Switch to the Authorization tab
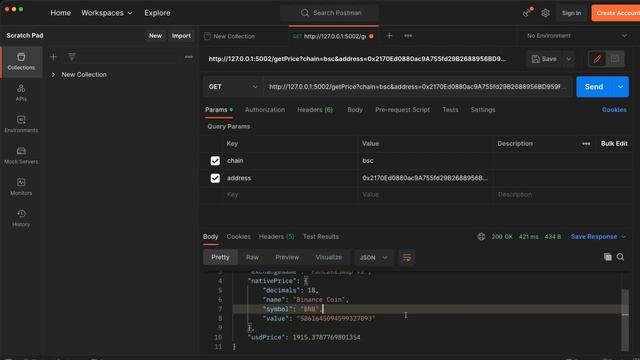The height and width of the screenshot is (360, 640). click(x=265, y=110)
